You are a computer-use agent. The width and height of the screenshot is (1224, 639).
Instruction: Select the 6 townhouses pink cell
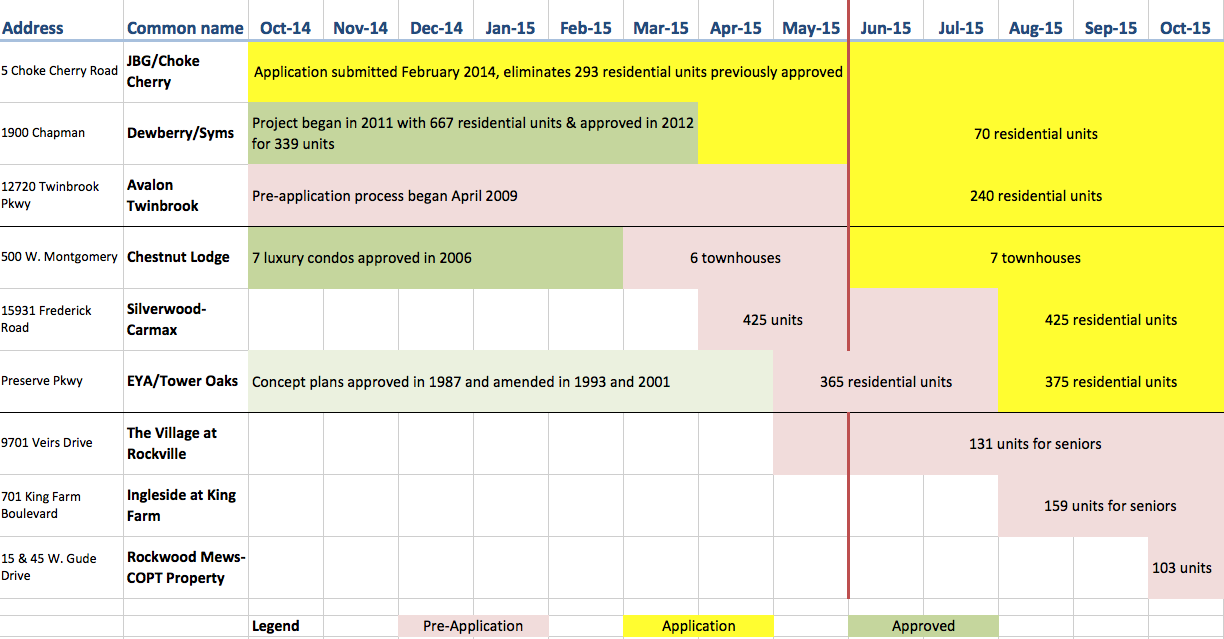click(735, 258)
